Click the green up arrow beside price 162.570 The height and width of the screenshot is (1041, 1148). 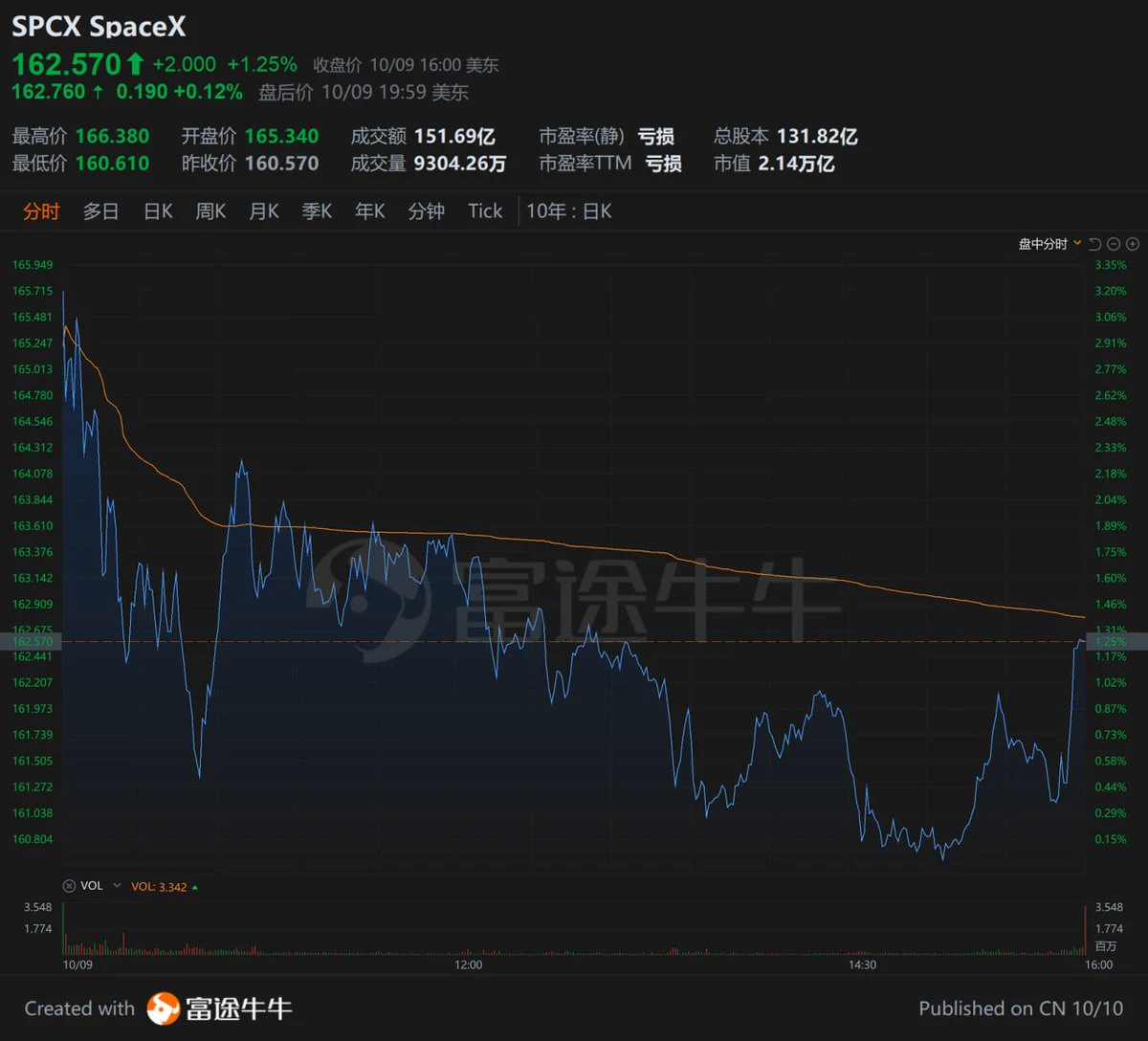(x=135, y=64)
